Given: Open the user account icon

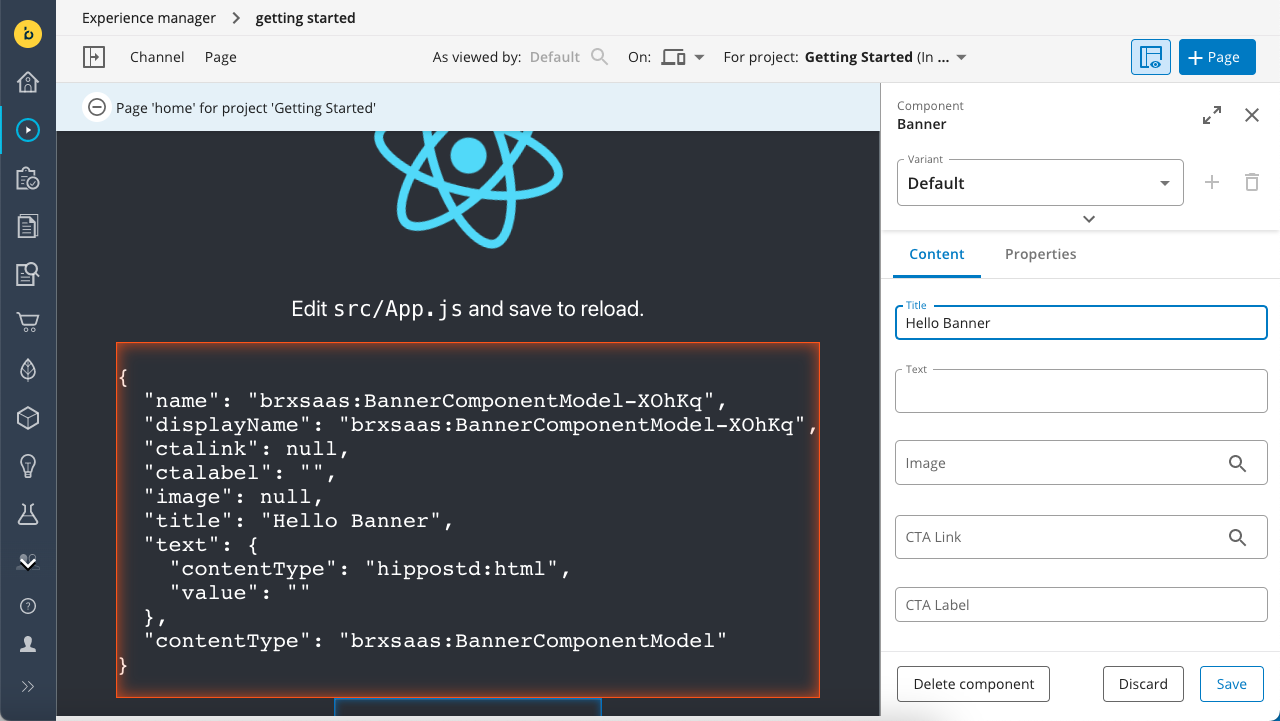Looking at the screenshot, I should [28, 645].
